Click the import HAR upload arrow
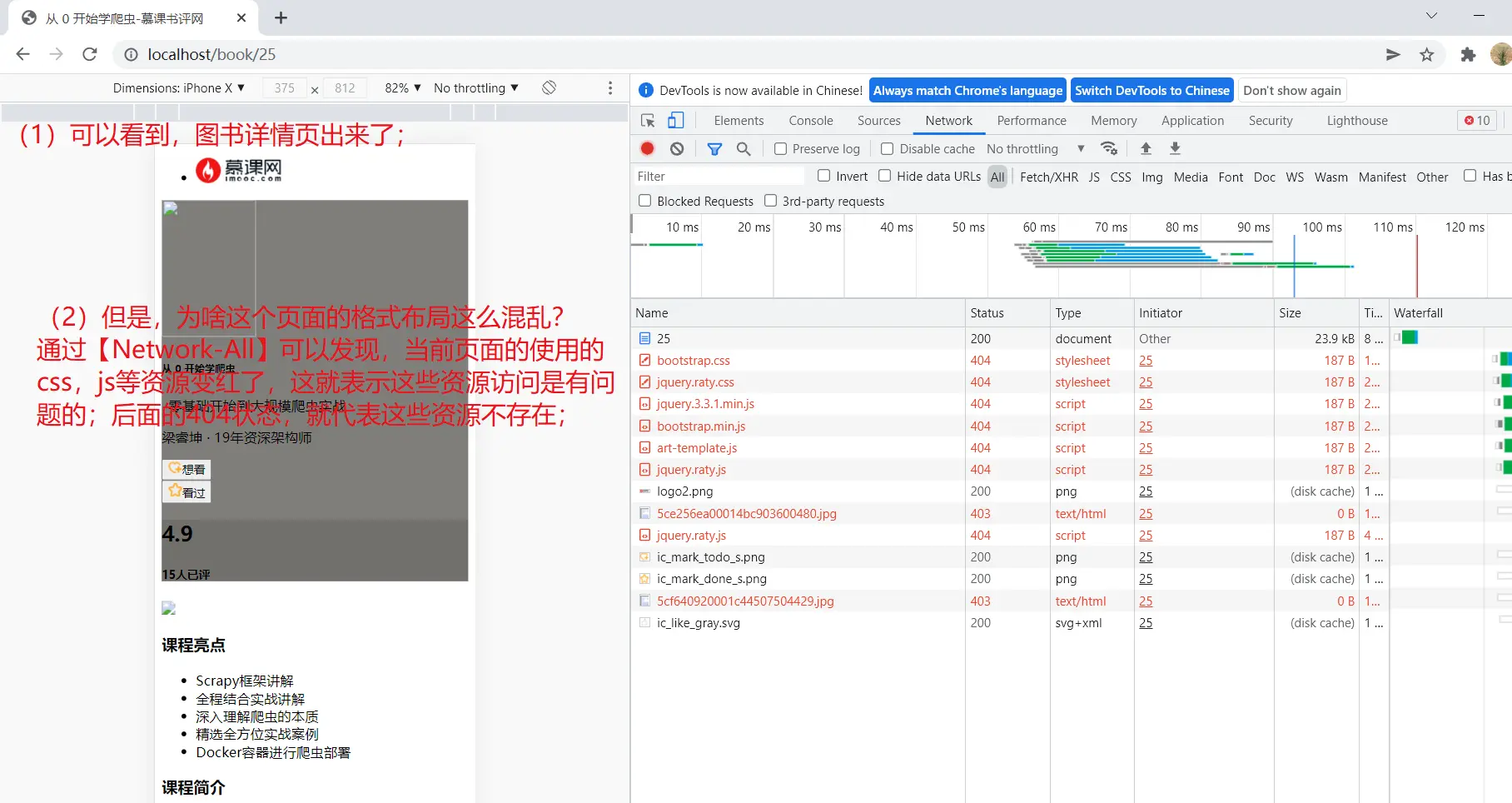The height and width of the screenshot is (803, 1512). pyautogui.click(x=1146, y=149)
